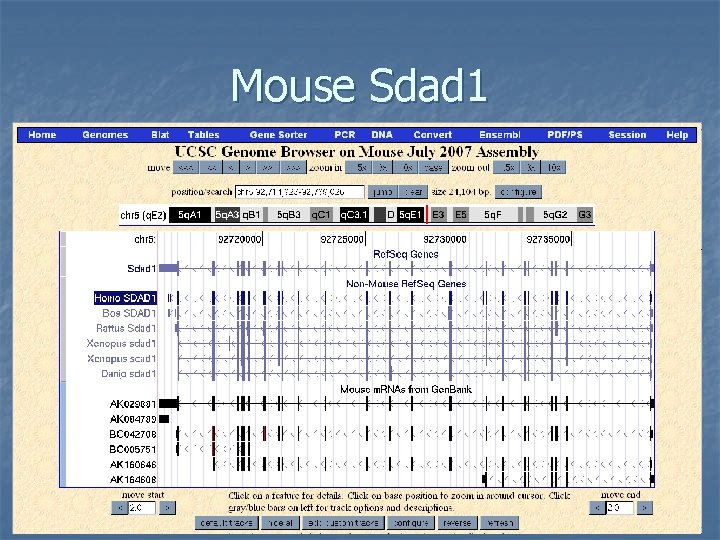
Task: Zoom in 3x
Action: click(382, 168)
